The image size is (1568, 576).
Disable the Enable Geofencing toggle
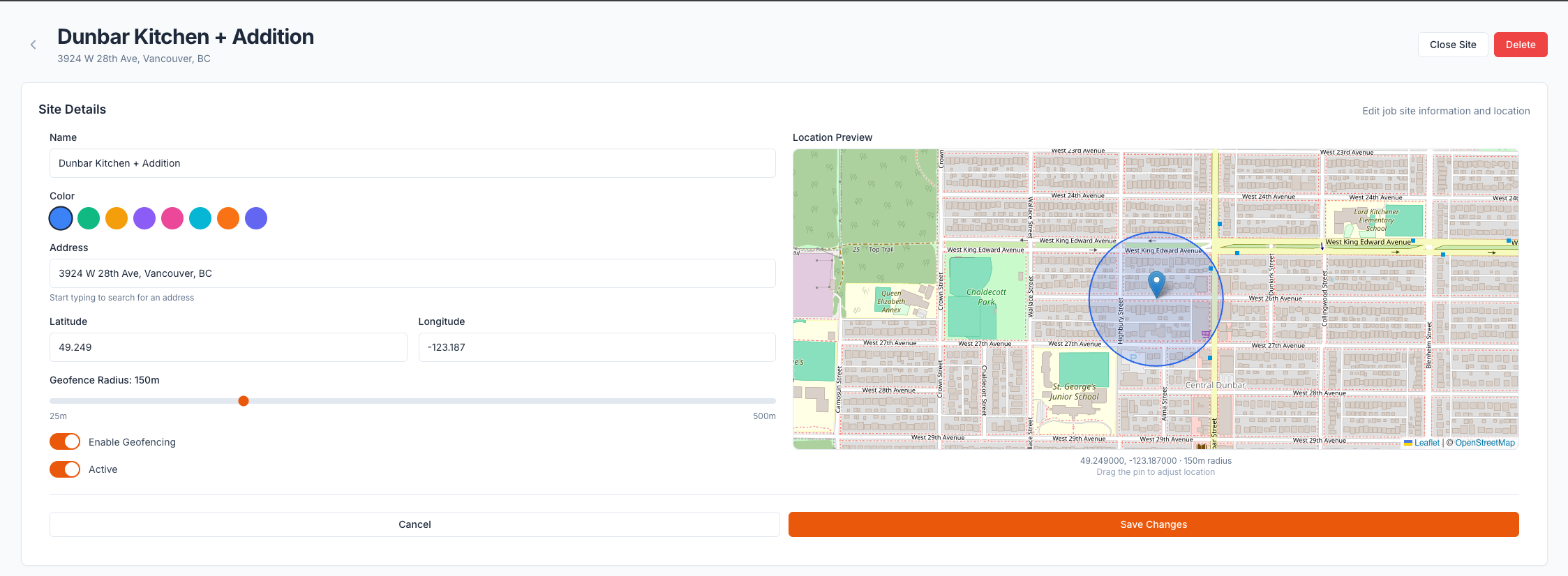[65, 442]
